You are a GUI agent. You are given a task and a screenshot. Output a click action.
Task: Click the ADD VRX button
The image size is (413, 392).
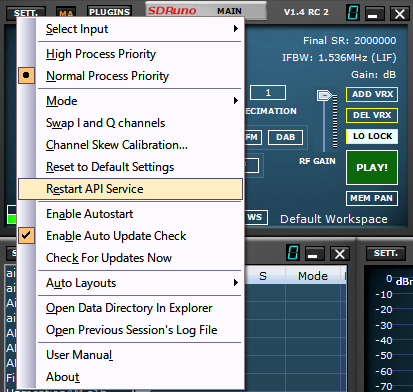click(372, 94)
